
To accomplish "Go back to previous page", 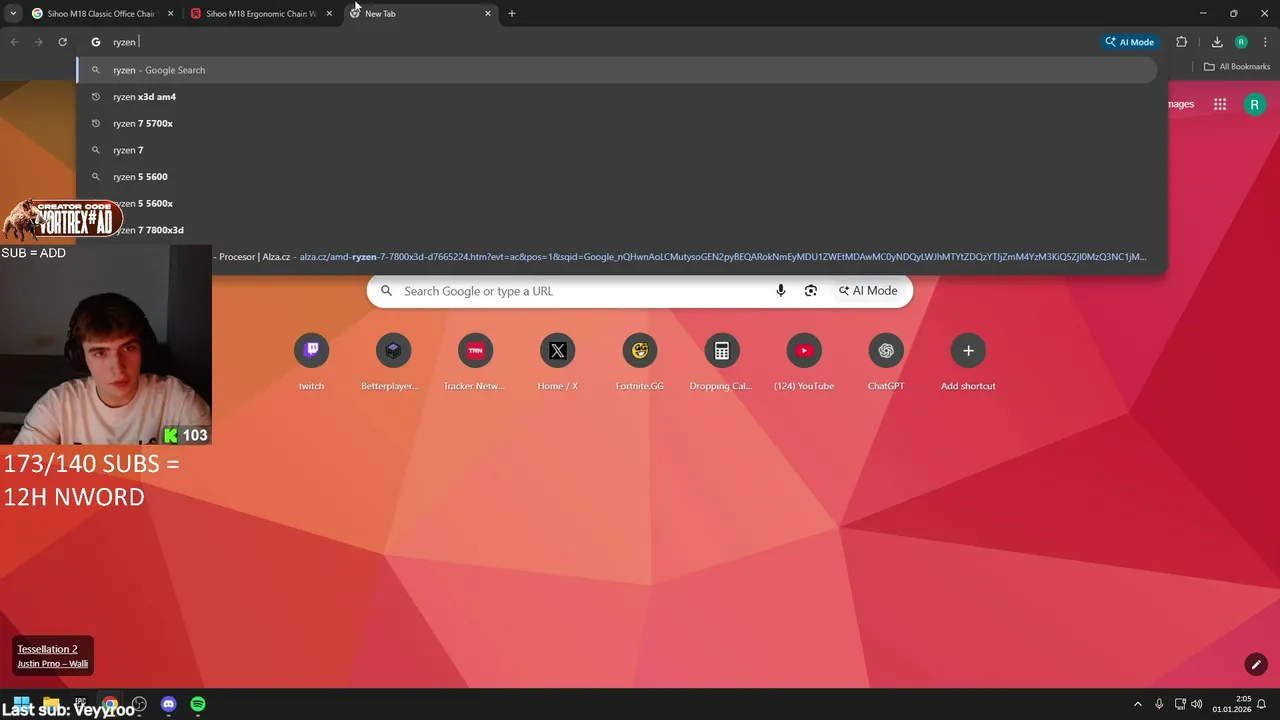I will 14,42.
